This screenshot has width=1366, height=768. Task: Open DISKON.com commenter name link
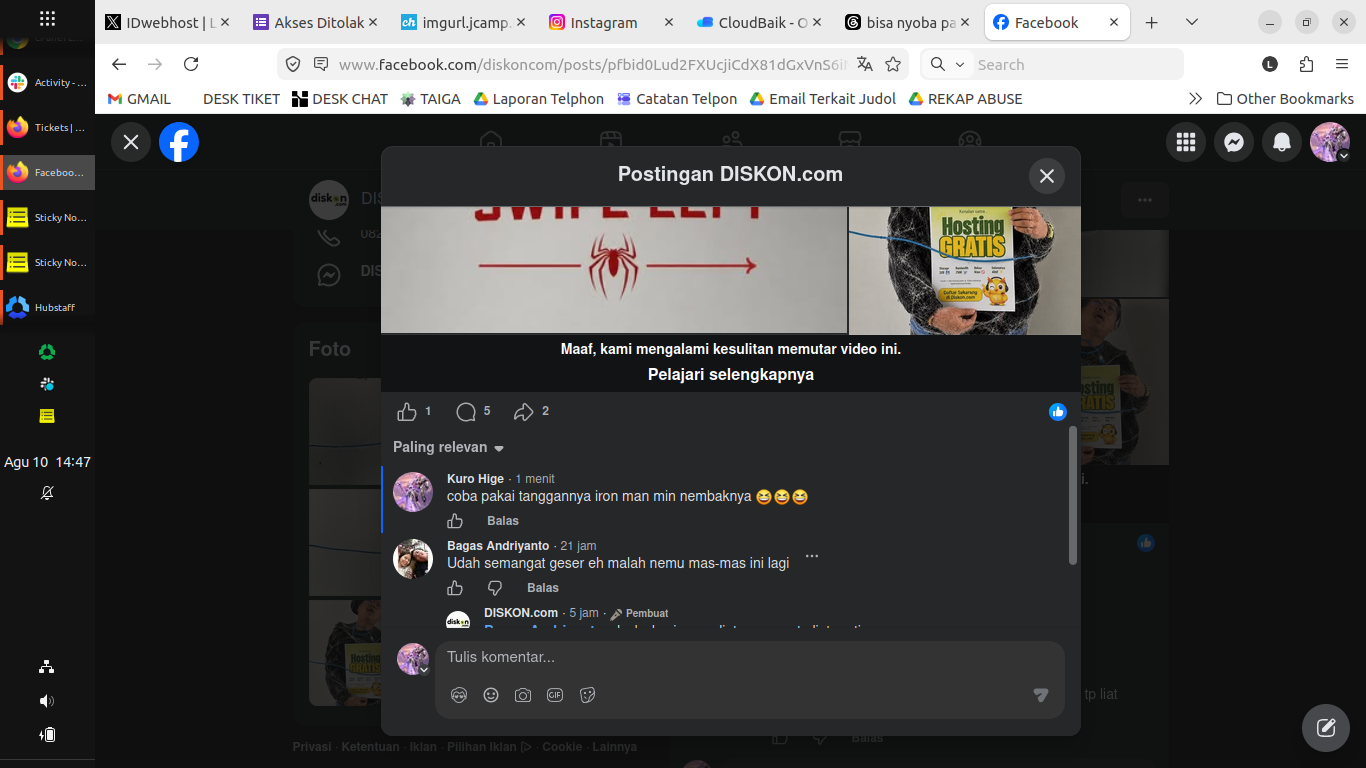521,613
